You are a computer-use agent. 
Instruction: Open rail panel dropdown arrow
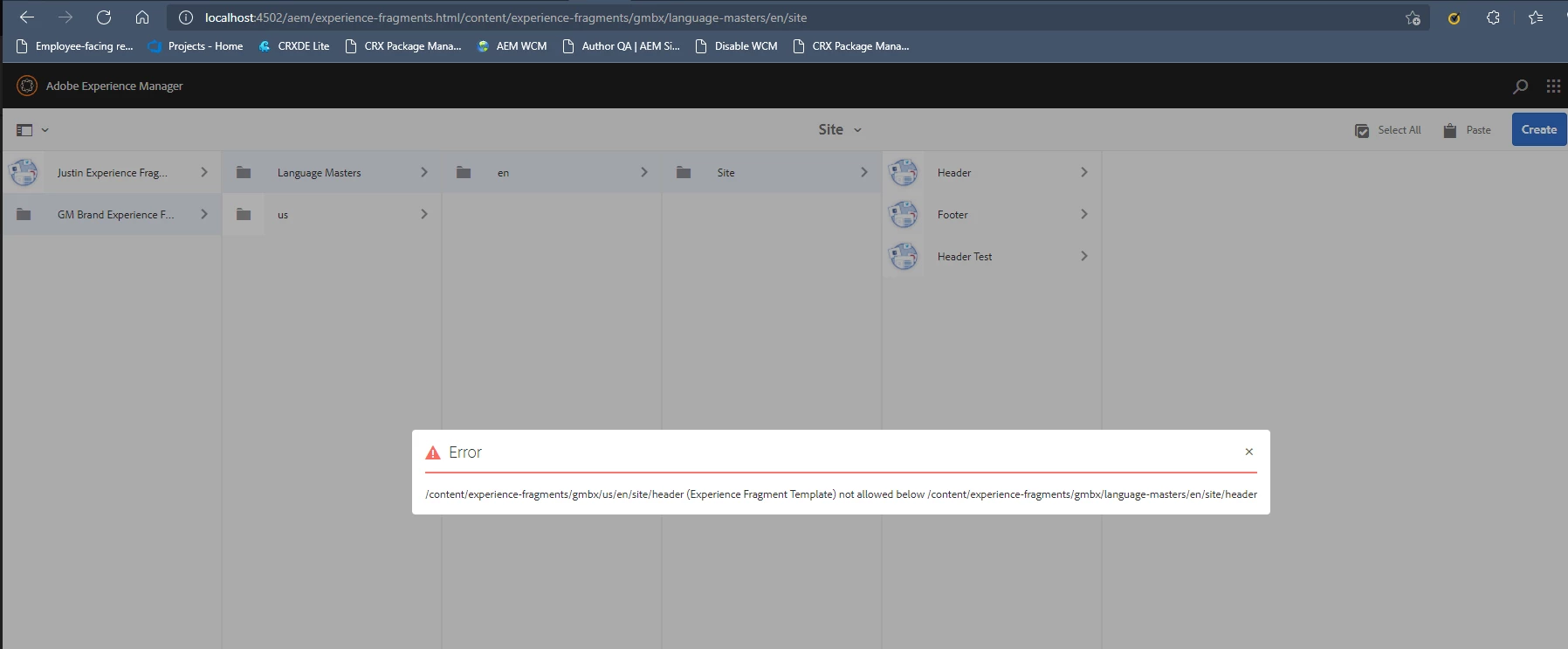[45, 130]
